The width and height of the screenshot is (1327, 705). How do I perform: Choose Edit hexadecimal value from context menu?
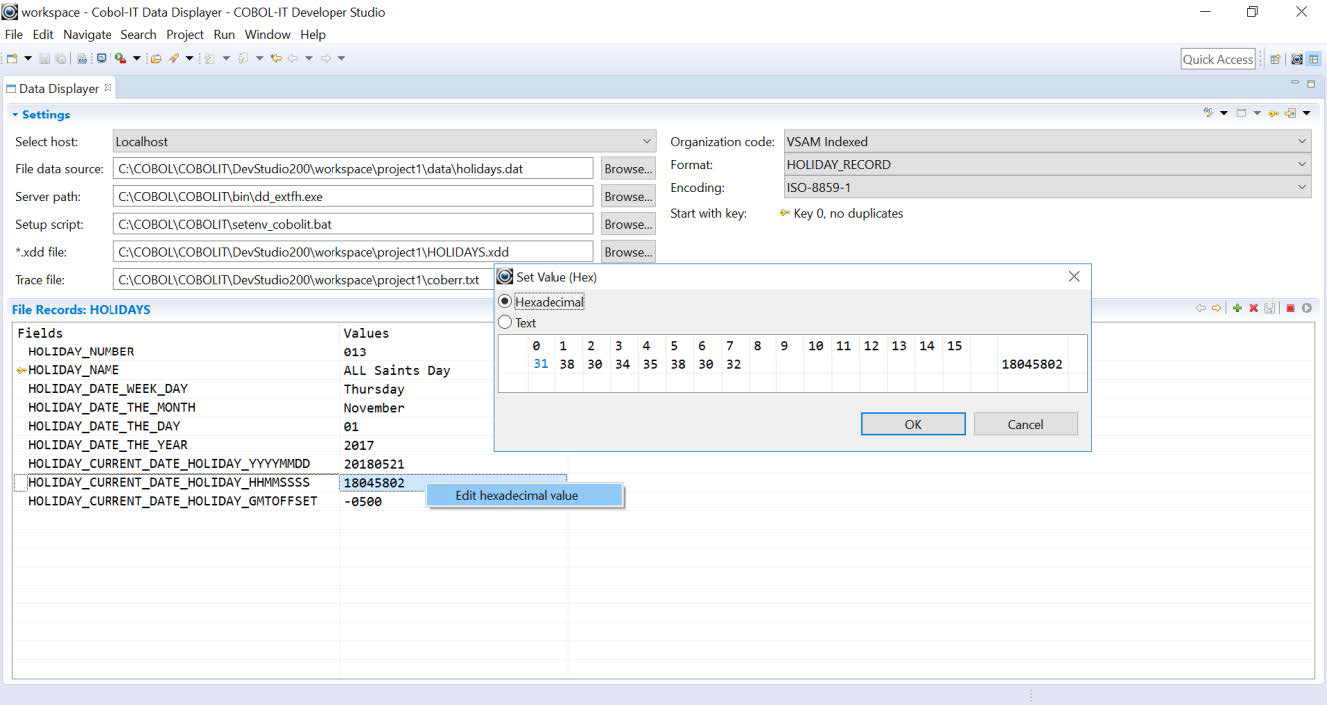point(526,495)
